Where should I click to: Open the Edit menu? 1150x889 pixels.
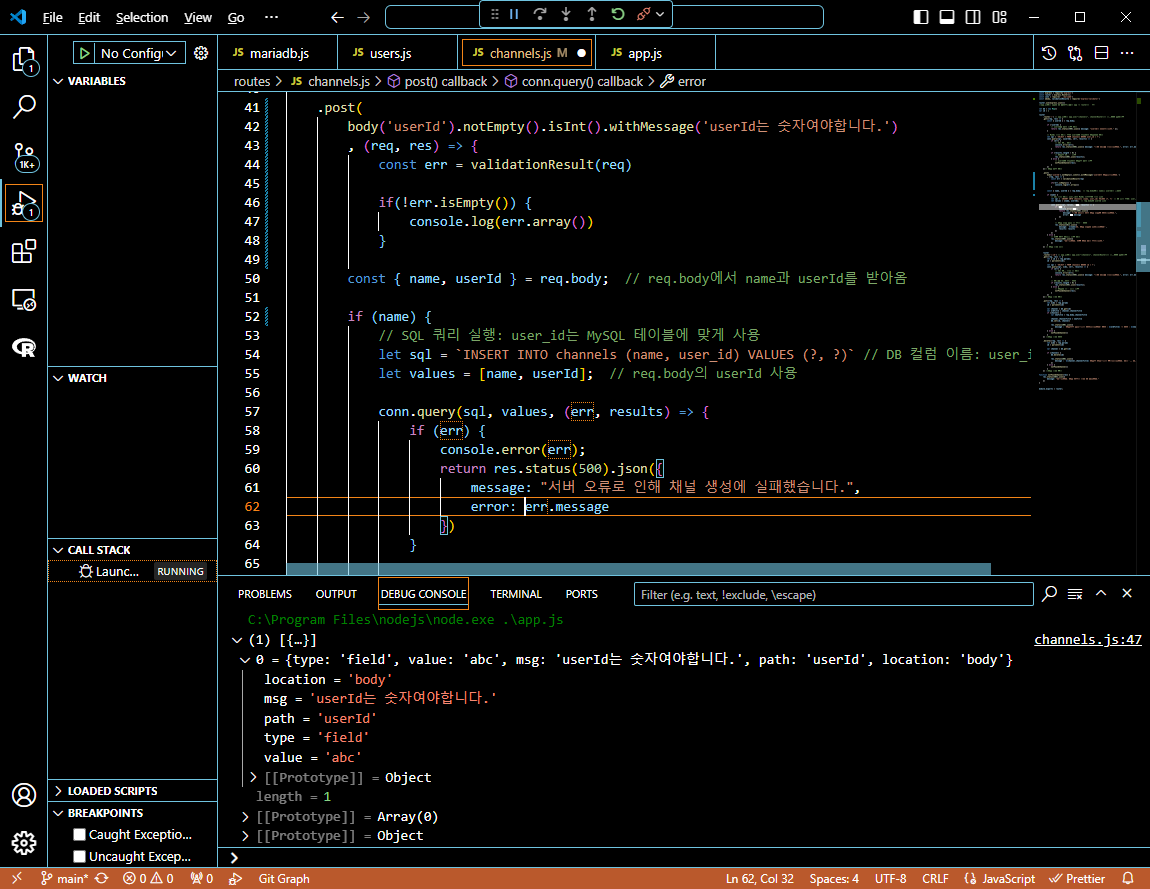[x=89, y=17]
